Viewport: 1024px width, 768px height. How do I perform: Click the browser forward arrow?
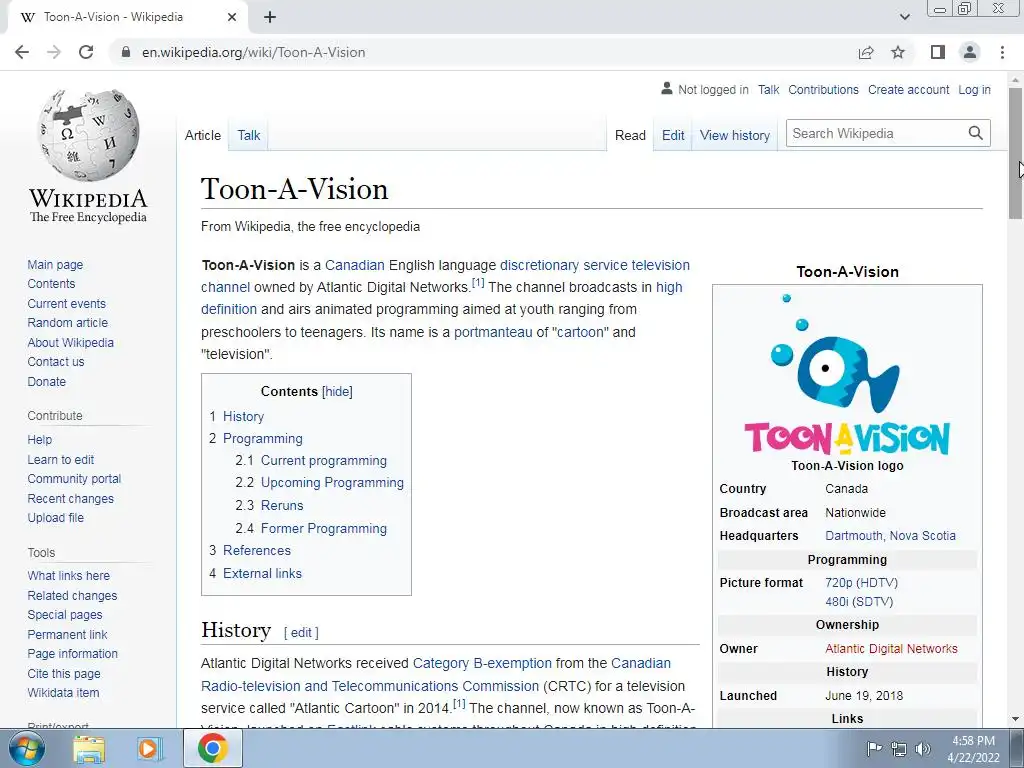coord(54,52)
